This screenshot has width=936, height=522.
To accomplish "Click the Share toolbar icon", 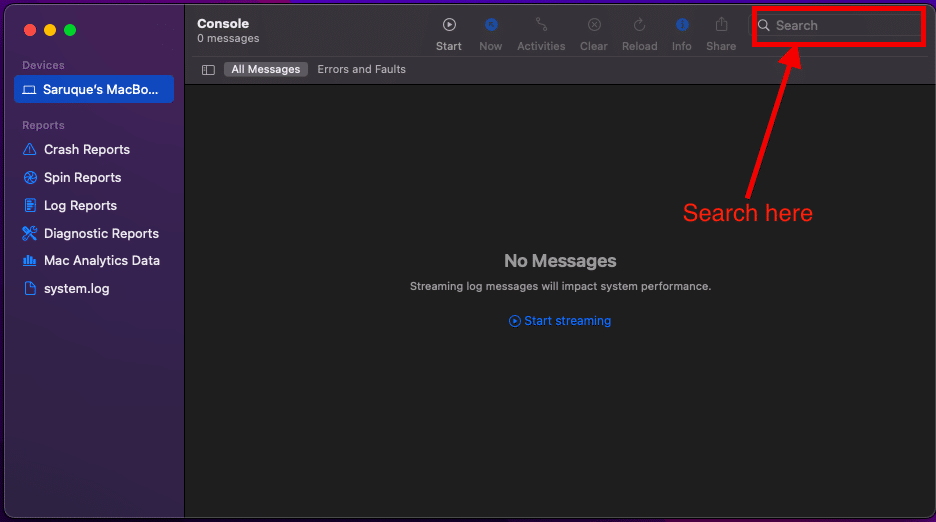I will (721, 25).
